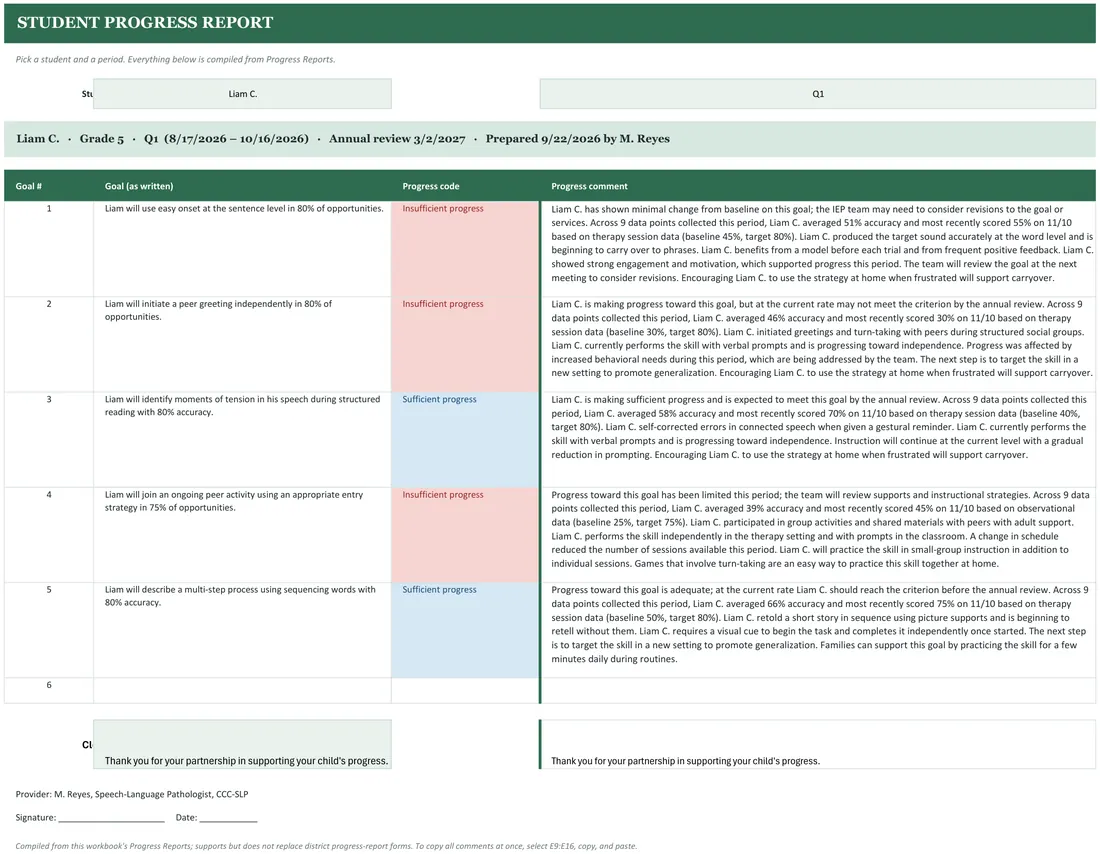Click goal 5's Sufficient progress code

click(465, 629)
